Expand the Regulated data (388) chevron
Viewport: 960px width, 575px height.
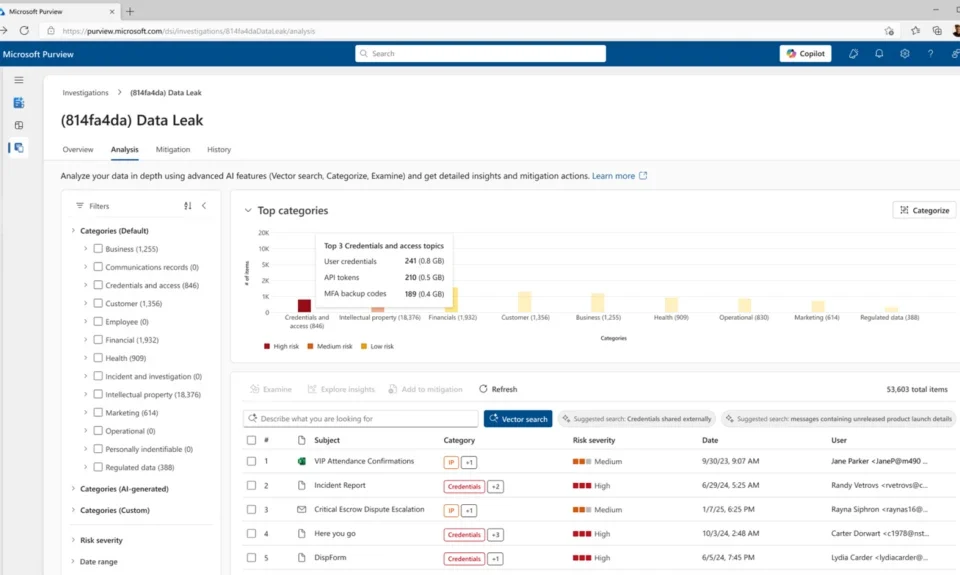click(x=86, y=467)
